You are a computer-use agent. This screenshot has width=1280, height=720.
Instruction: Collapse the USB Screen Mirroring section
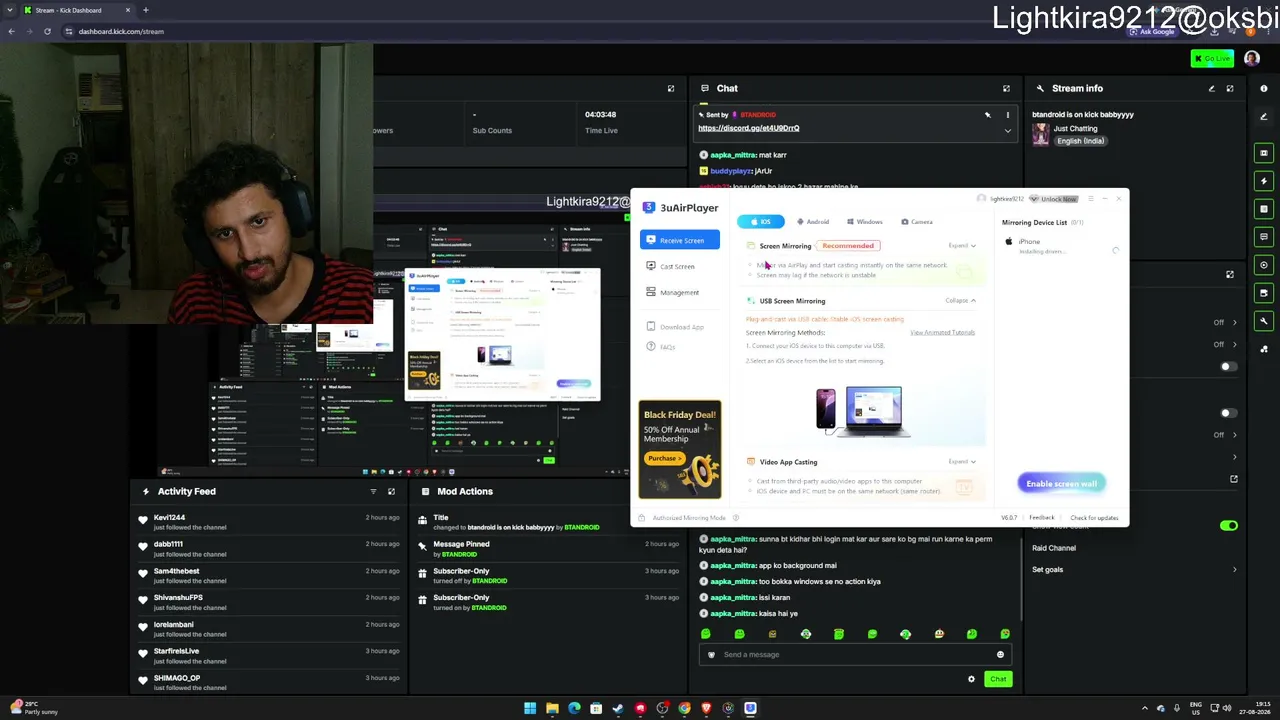pyautogui.click(x=960, y=300)
